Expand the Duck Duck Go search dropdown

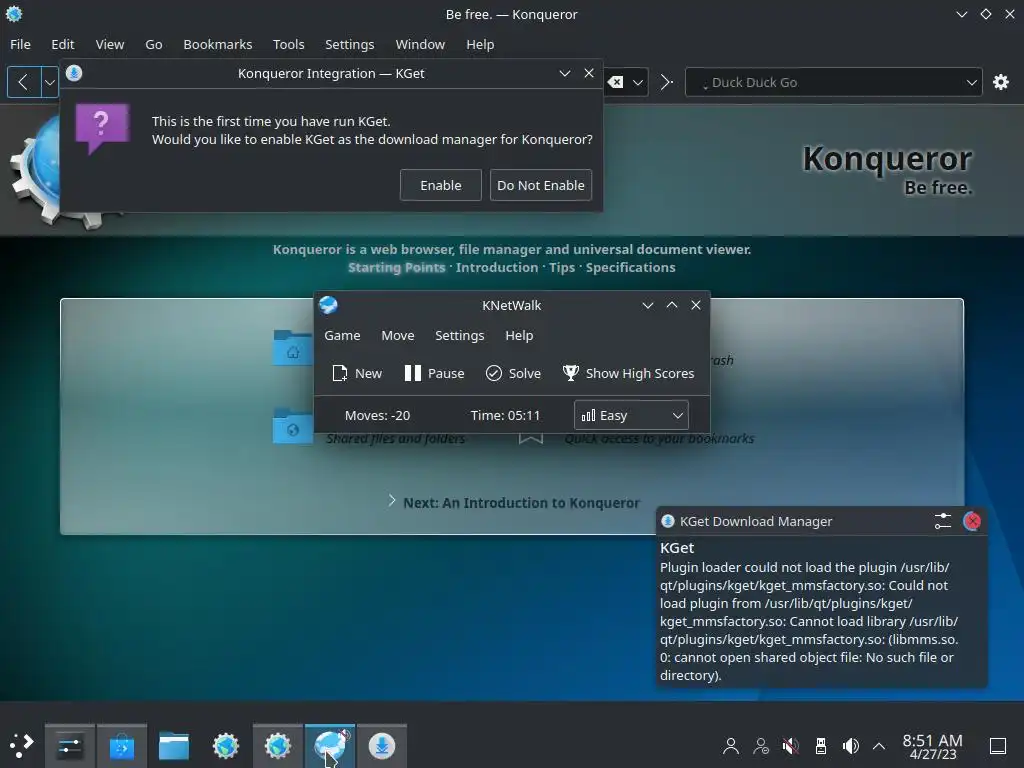[972, 82]
